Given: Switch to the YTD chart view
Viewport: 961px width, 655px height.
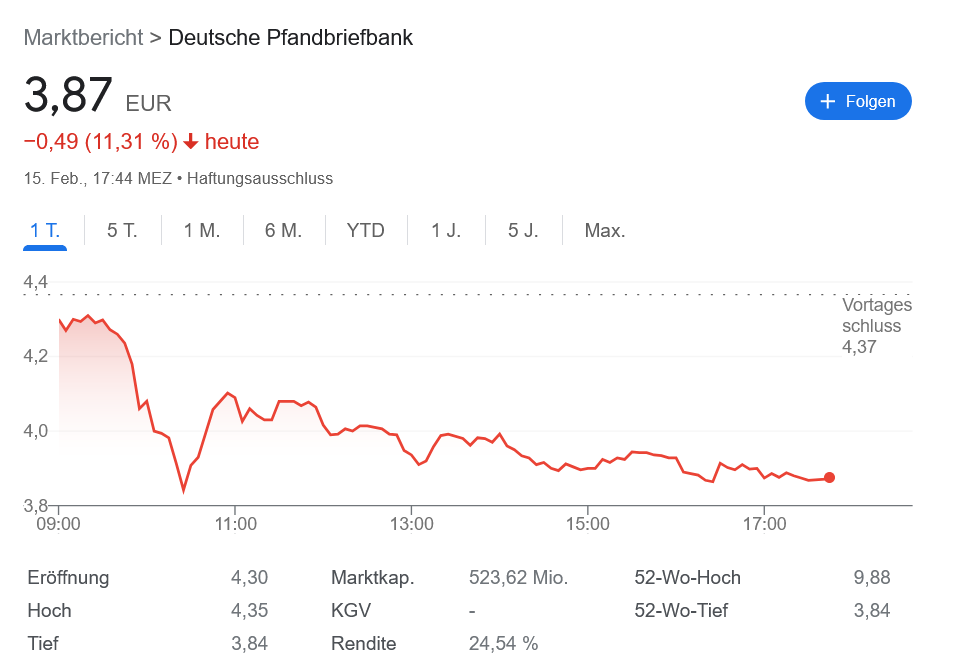Looking at the screenshot, I should pyautogui.click(x=365, y=231).
